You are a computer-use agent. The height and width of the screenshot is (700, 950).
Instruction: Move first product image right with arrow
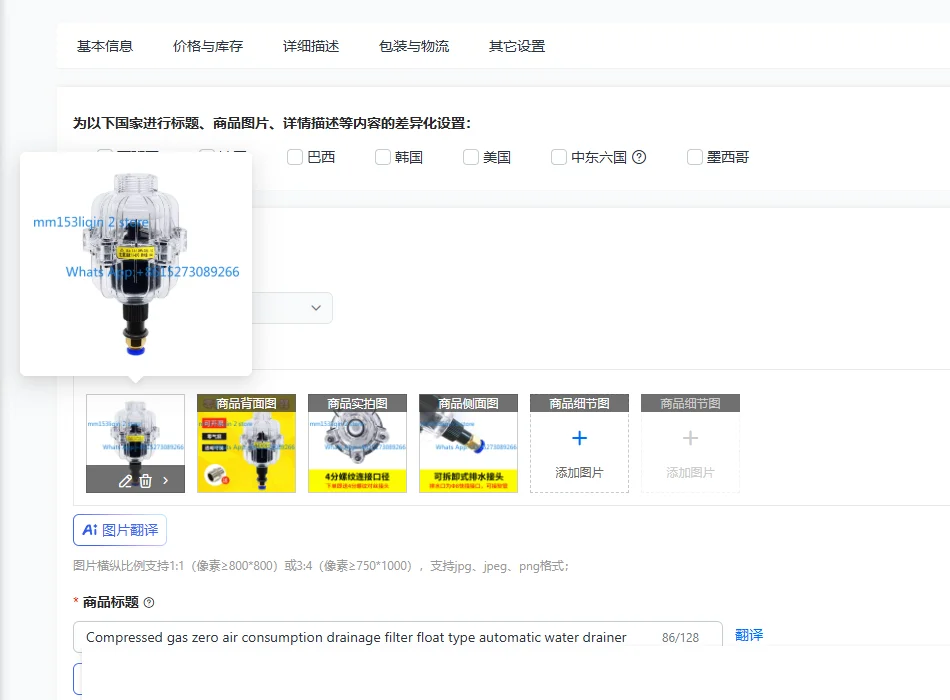pos(165,481)
